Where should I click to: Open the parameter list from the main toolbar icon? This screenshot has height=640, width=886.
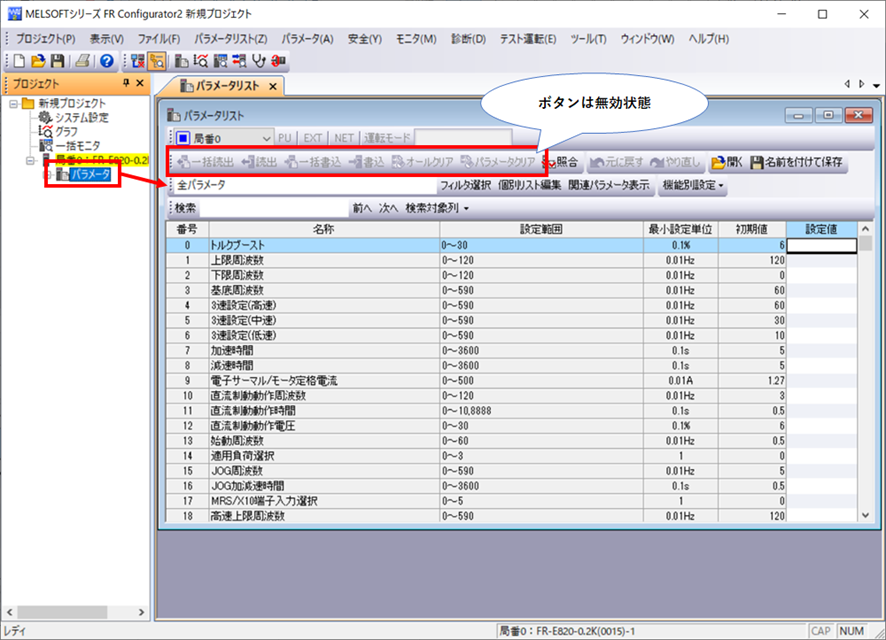(x=181, y=60)
